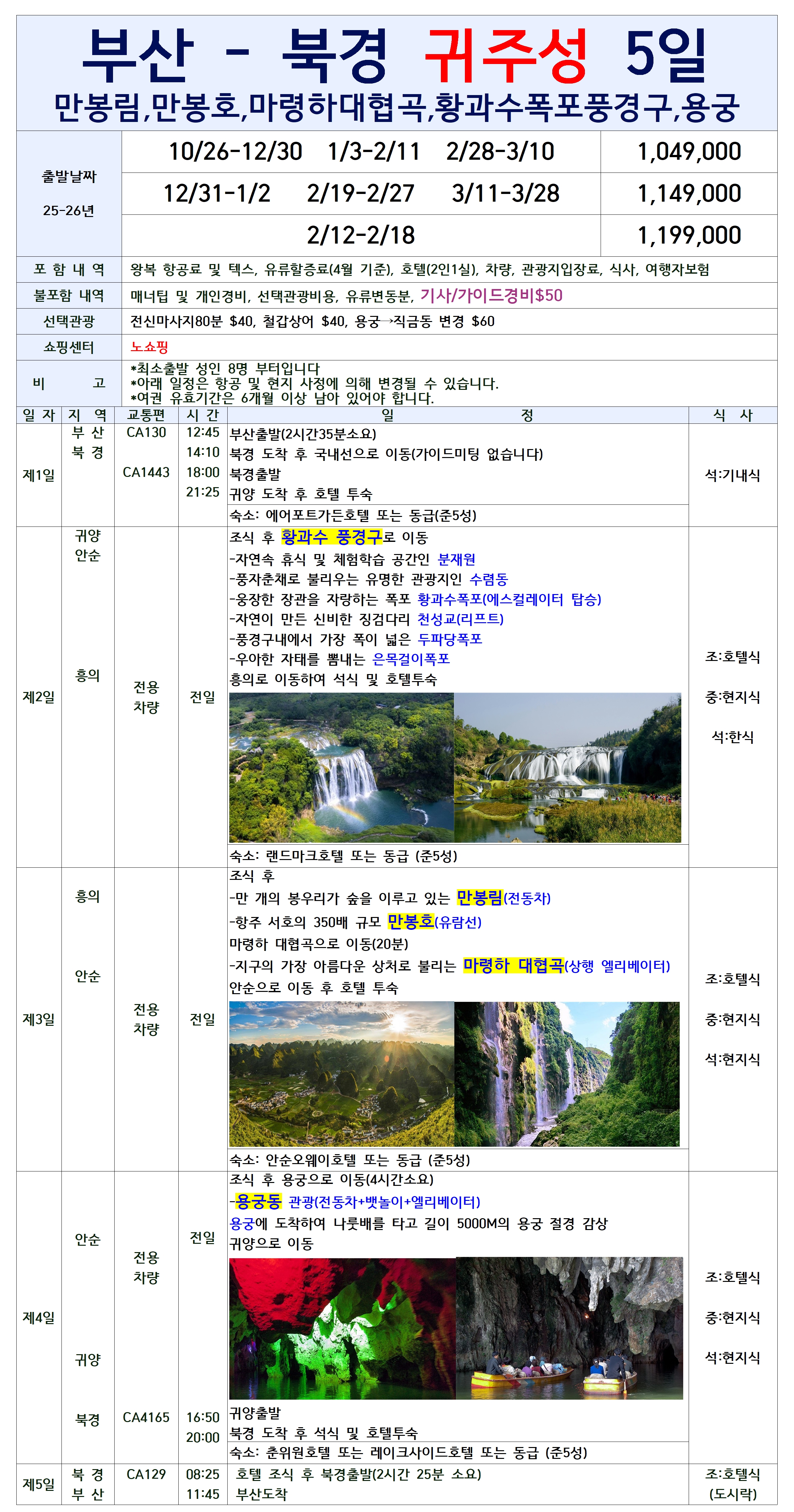This screenshot has width=794, height=1512.
Task: Click the 1,049,000 price cell
Action: pos(689,151)
